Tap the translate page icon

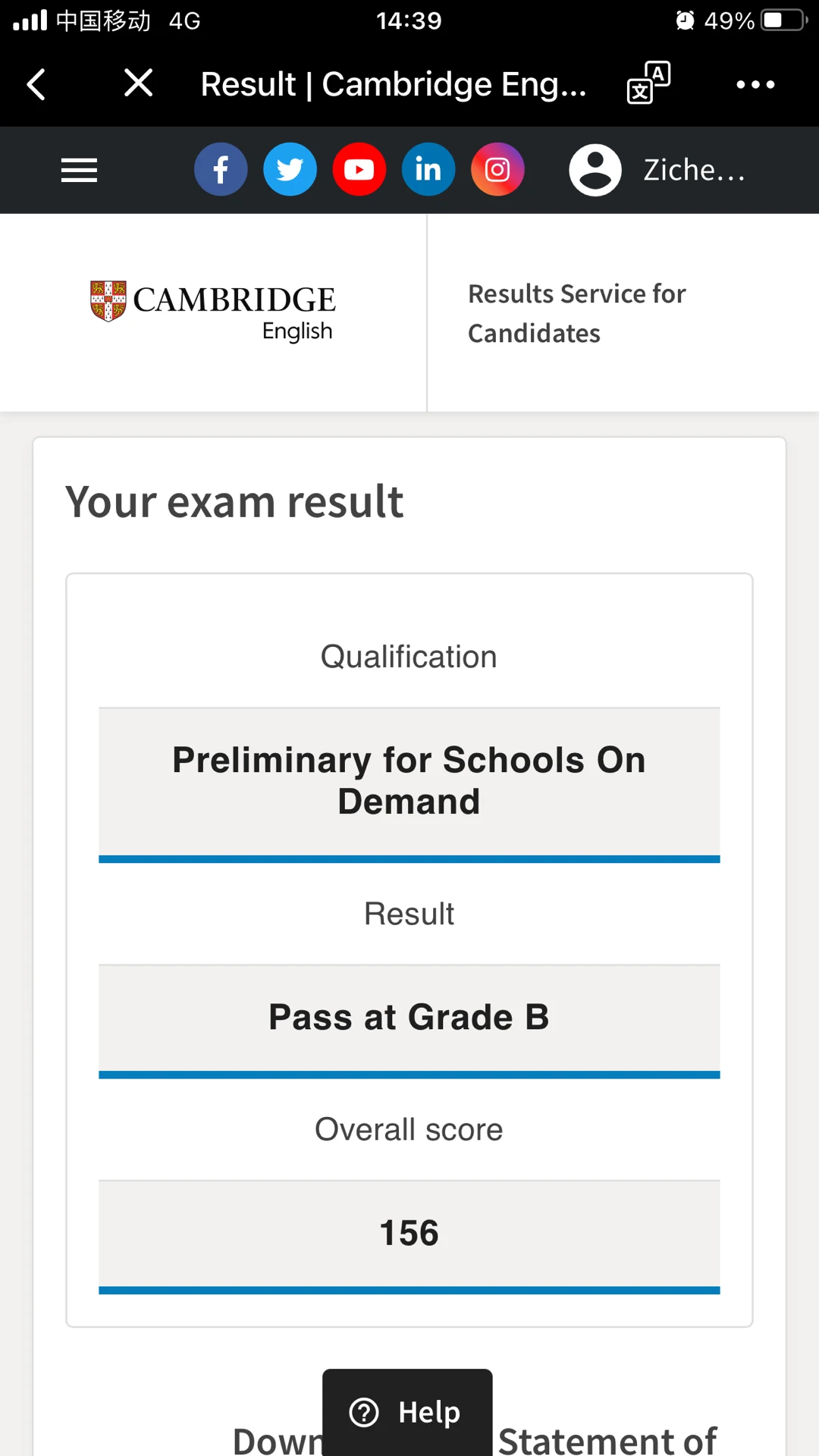pyautogui.click(x=648, y=83)
